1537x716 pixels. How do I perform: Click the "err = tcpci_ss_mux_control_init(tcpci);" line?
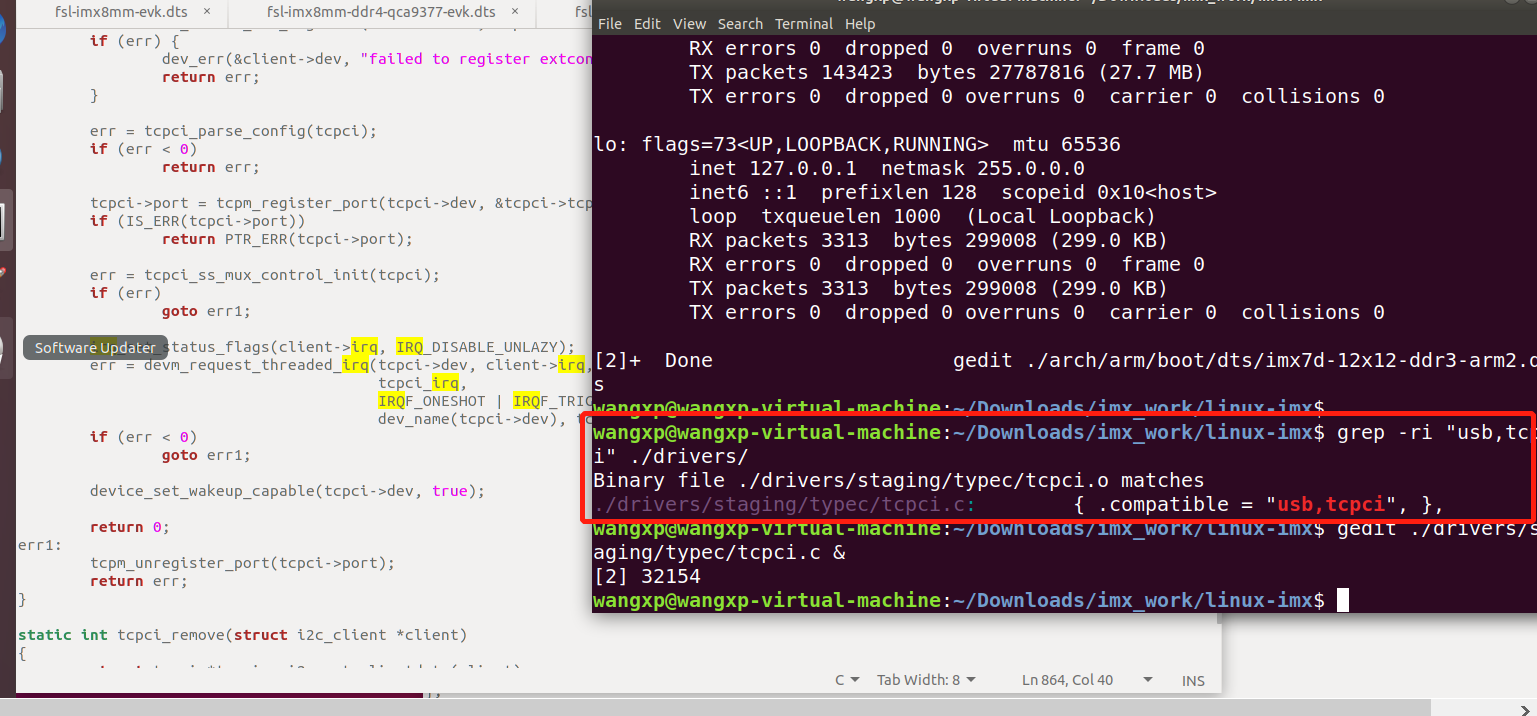coord(265,275)
